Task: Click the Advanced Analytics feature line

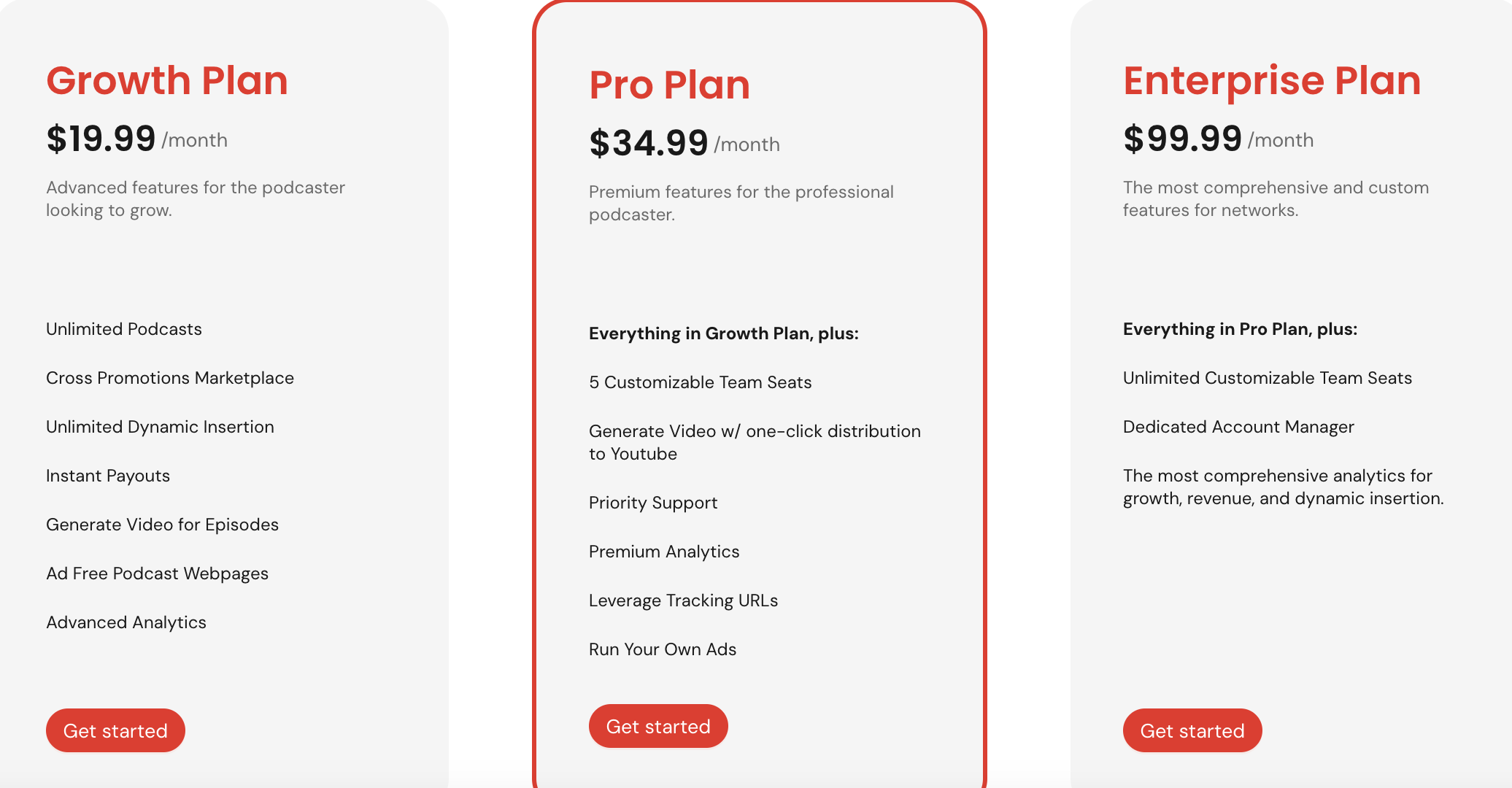Action: pyautogui.click(x=126, y=622)
